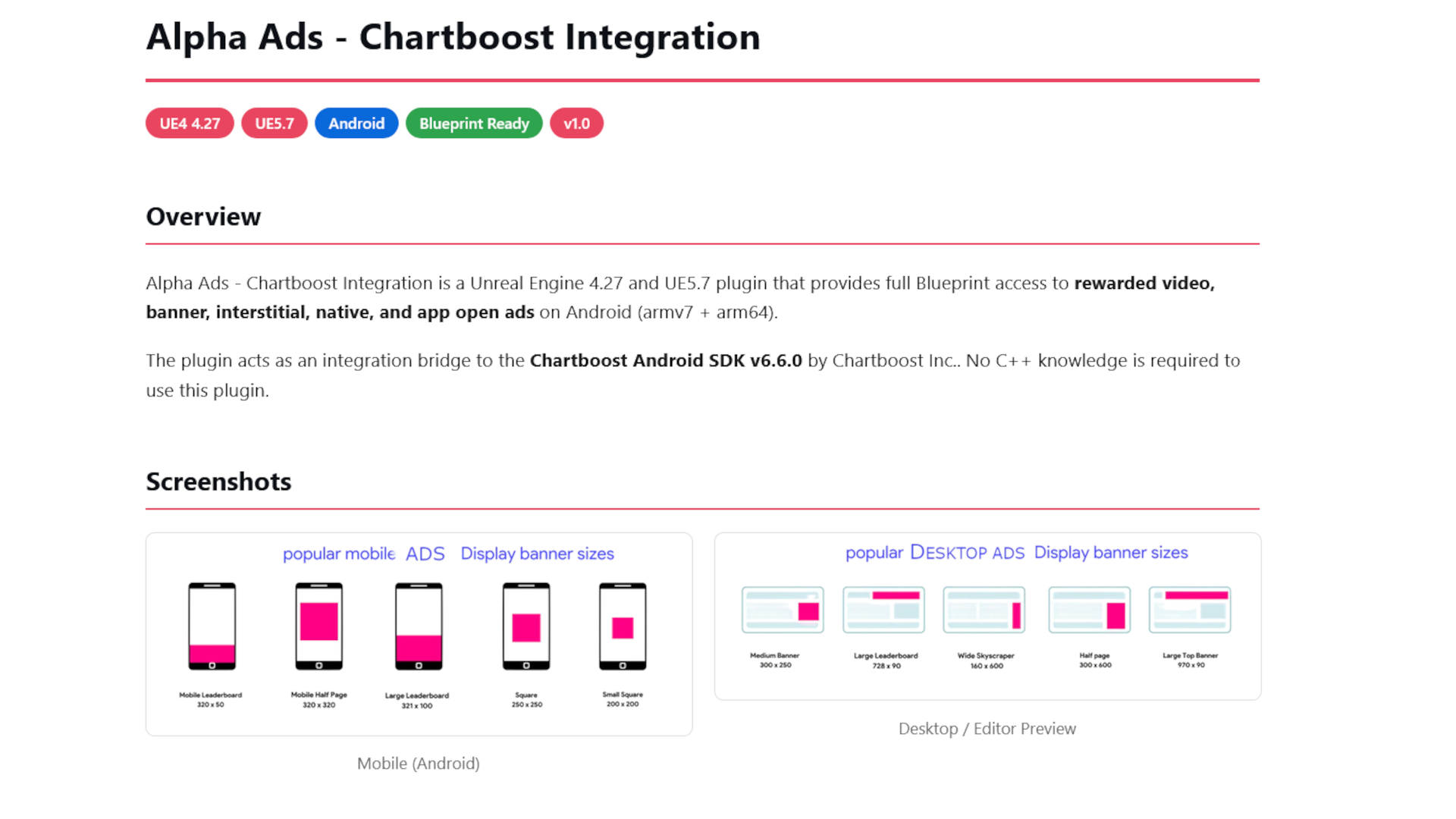Click the Large Leaderboard 321 x 100 phone icon

coord(419,626)
